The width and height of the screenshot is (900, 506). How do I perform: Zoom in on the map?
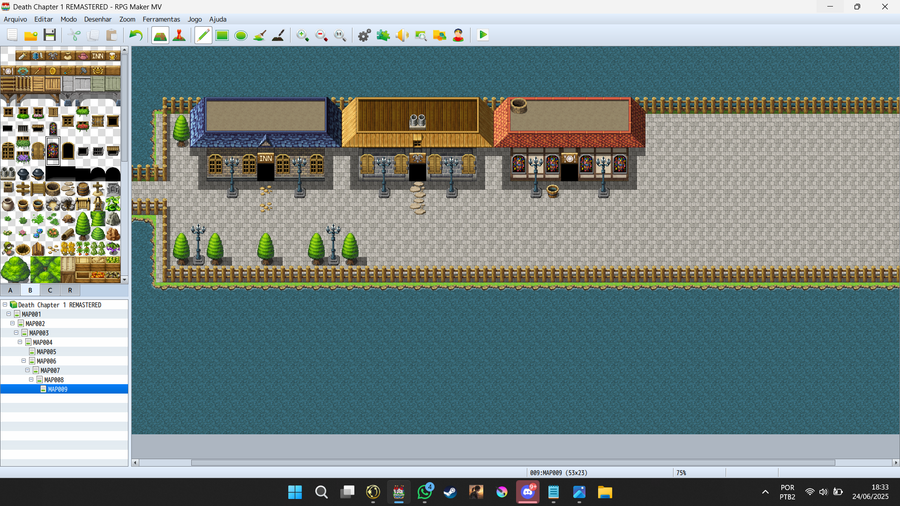pyautogui.click(x=302, y=35)
